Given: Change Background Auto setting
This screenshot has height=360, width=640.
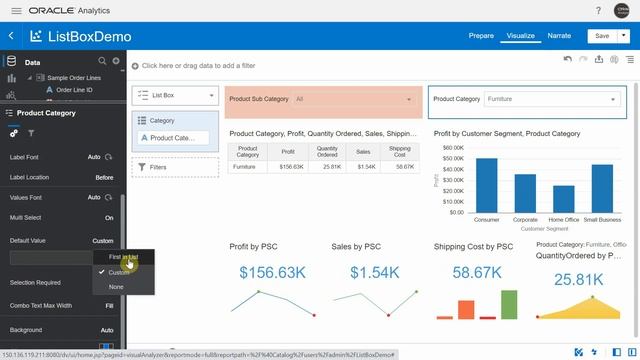Looking at the screenshot, I should [107, 330].
